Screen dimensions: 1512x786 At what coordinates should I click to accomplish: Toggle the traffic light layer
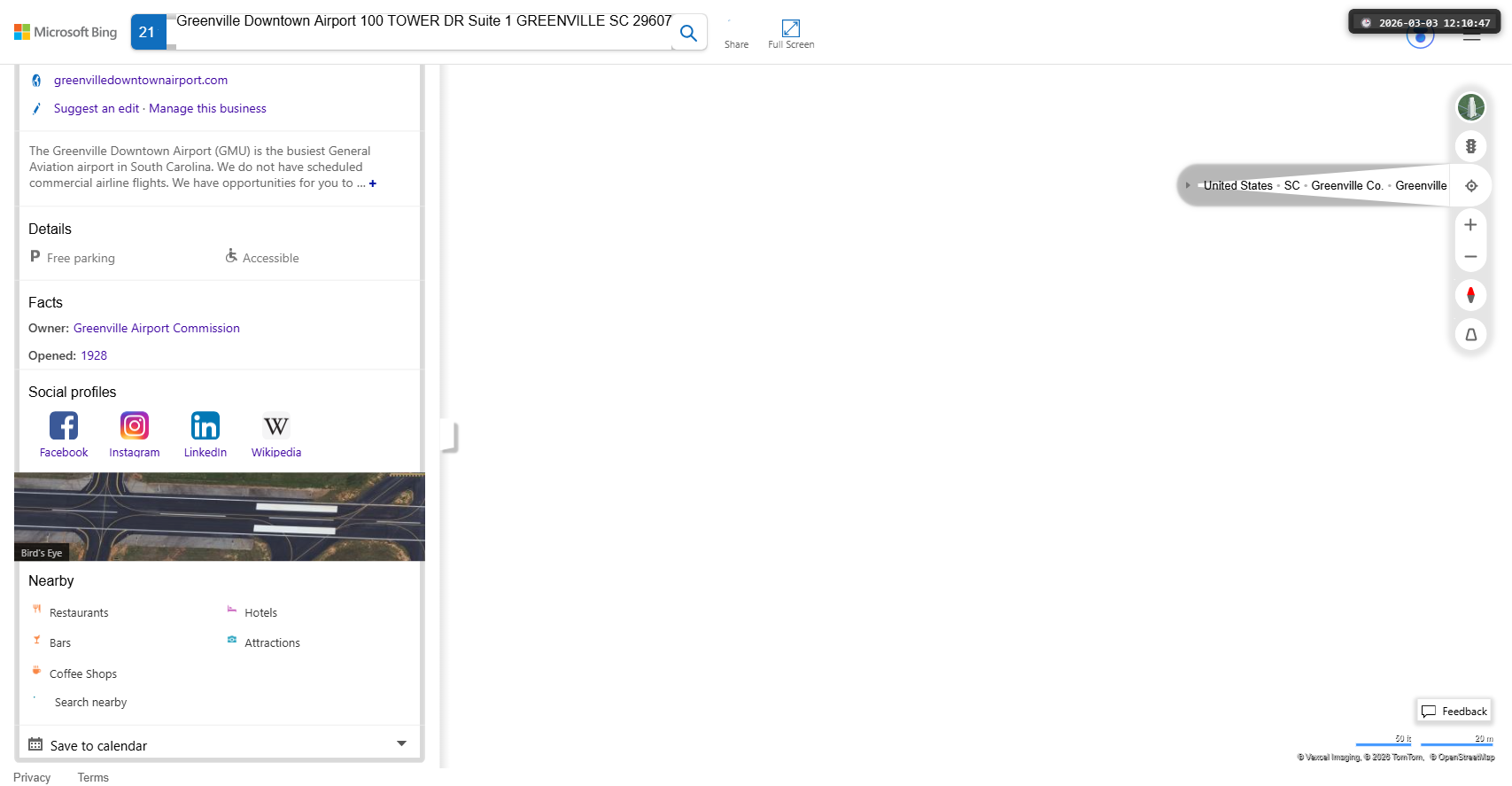point(1470,146)
